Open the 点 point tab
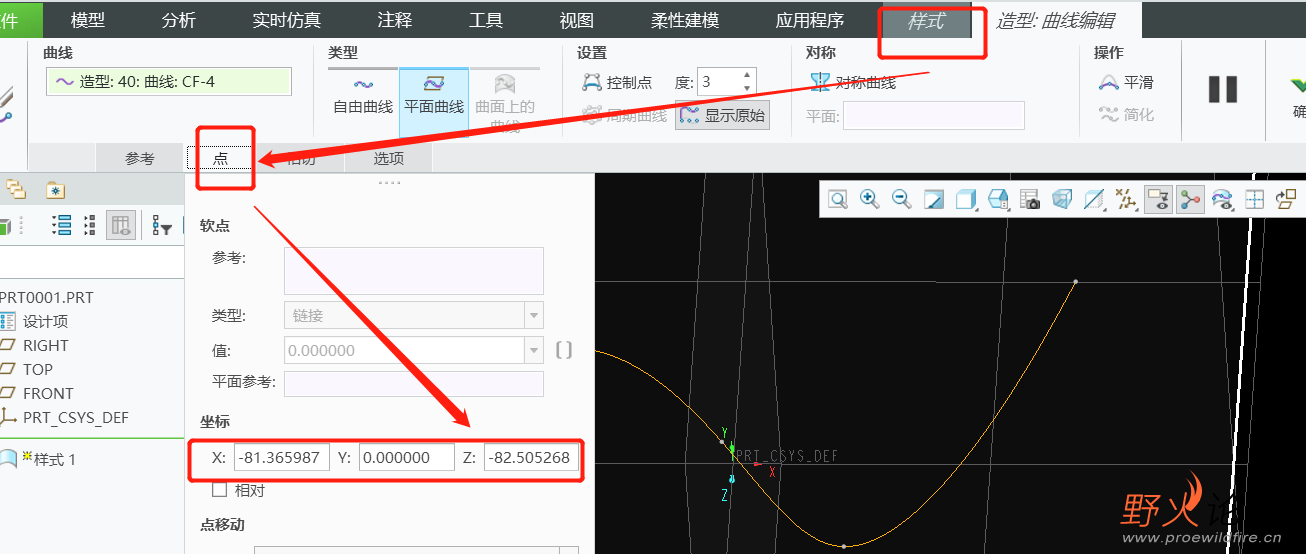 (220, 158)
